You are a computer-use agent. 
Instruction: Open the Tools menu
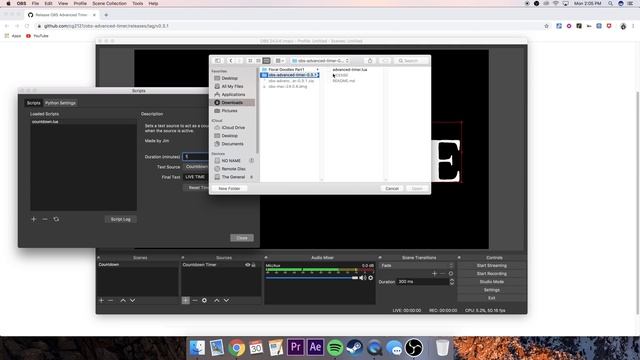[138, 3]
